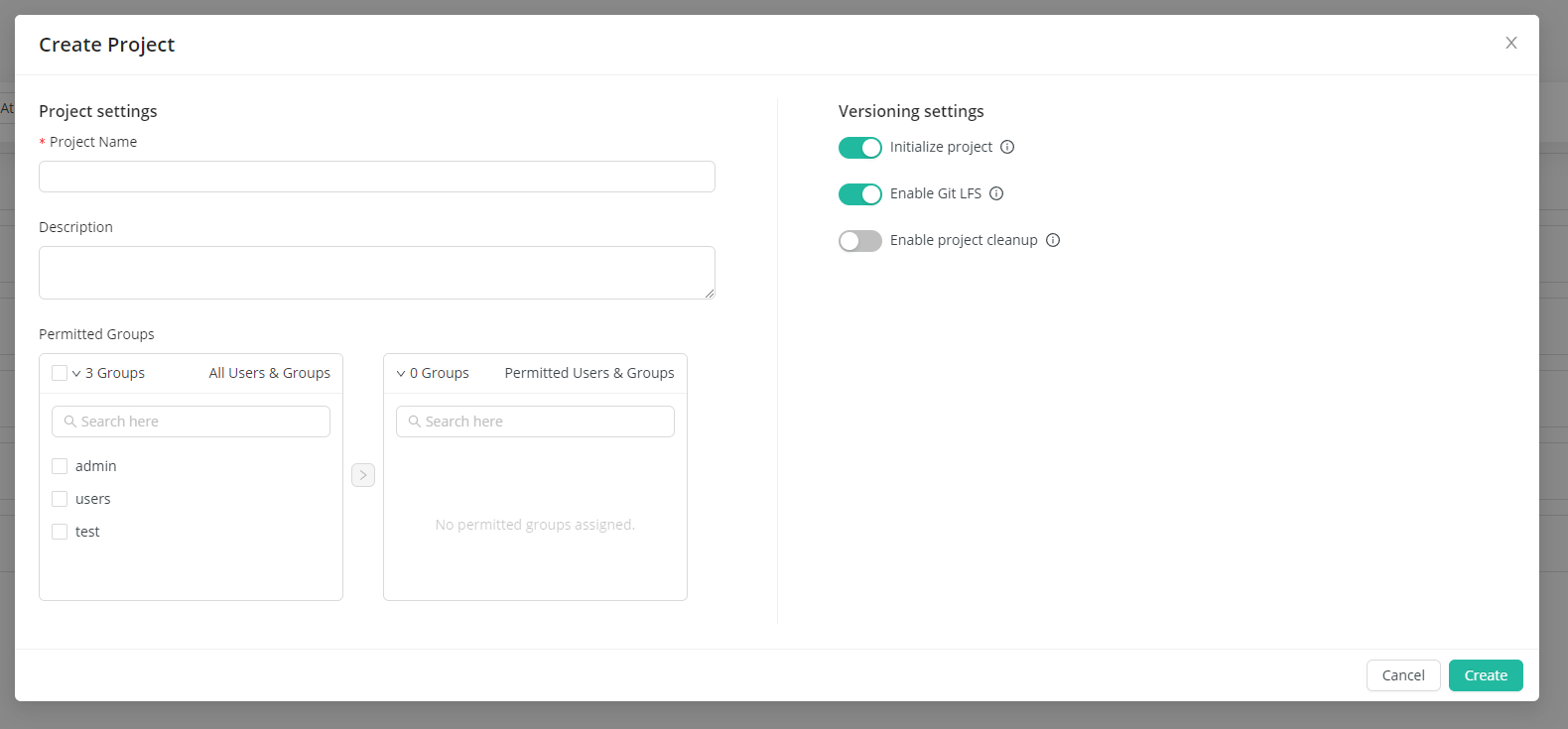
Task: Disable the Enable Git LFS switch
Action: click(x=859, y=194)
